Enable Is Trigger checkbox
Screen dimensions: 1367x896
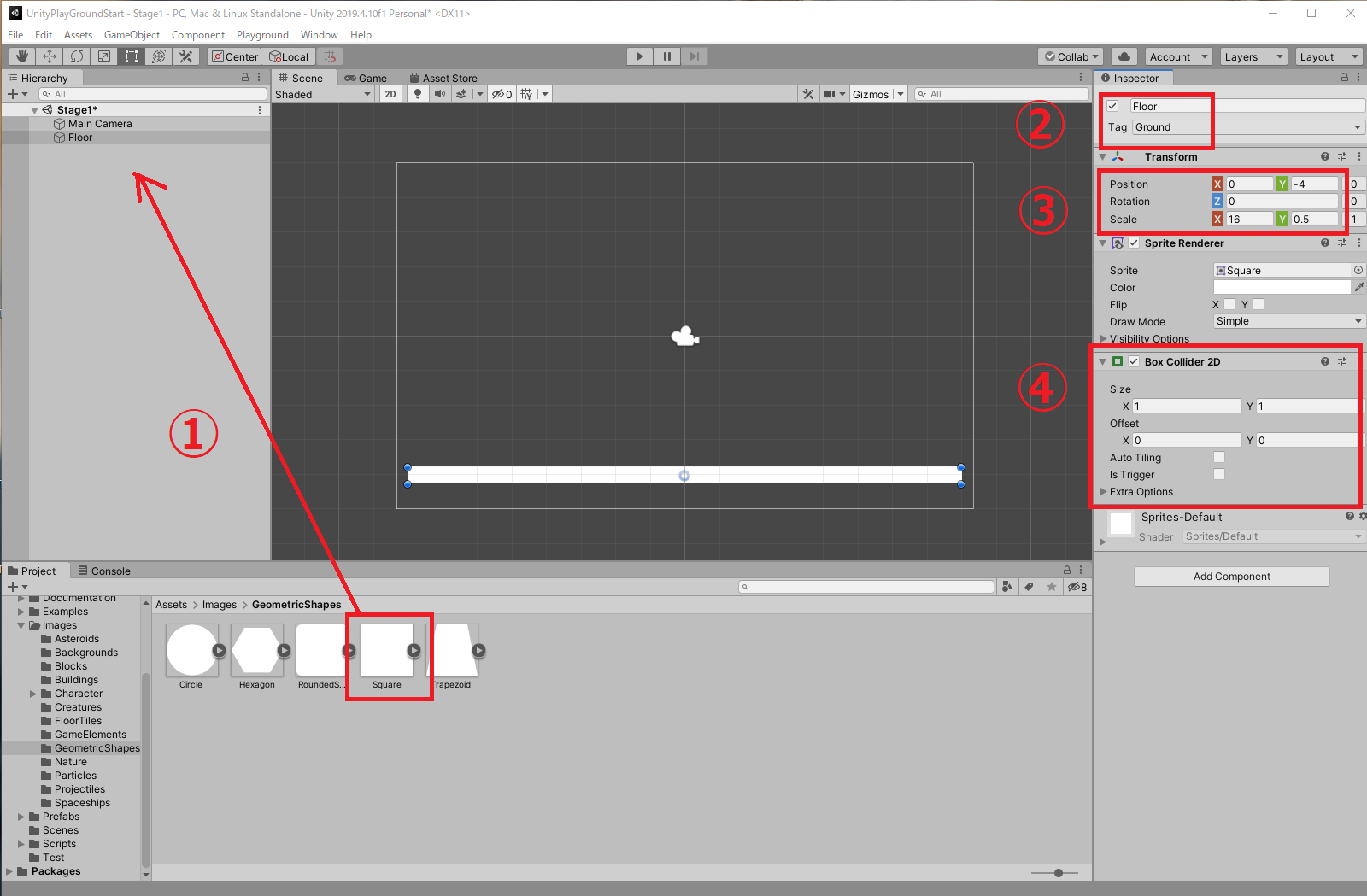pyautogui.click(x=1219, y=474)
